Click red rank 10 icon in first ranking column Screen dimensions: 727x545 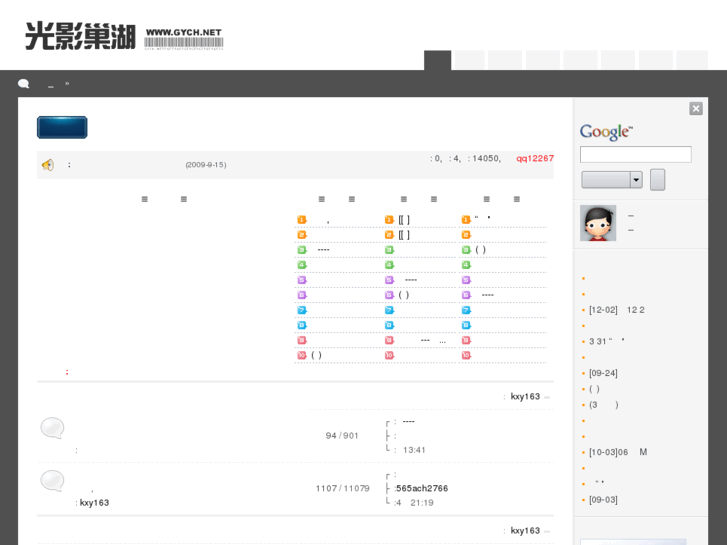coord(301,355)
